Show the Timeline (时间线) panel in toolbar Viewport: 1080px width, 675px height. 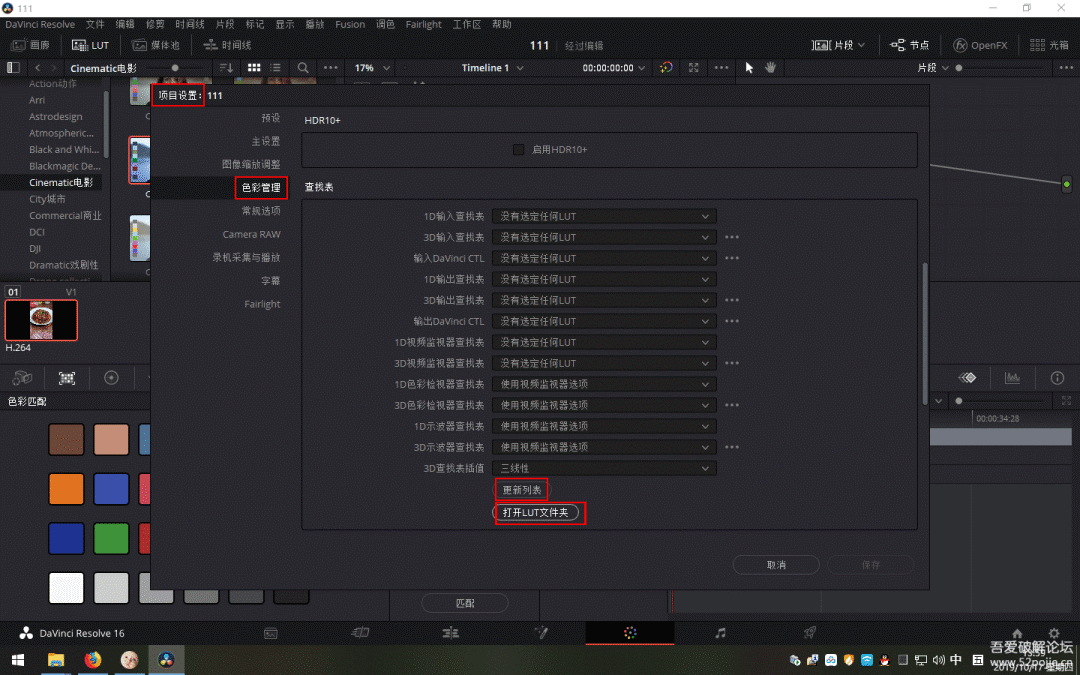tap(227, 45)
